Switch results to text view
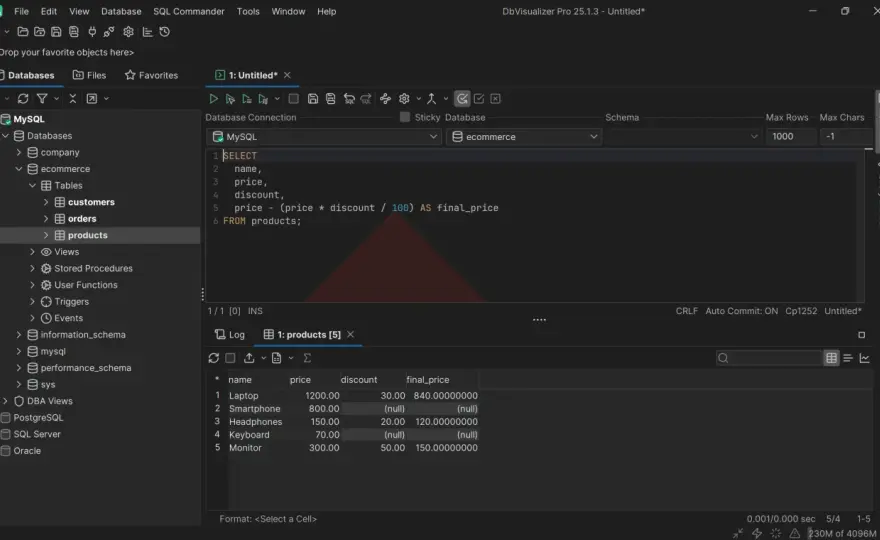This screenshot has height=540, width=880. (x=848, y=358)
